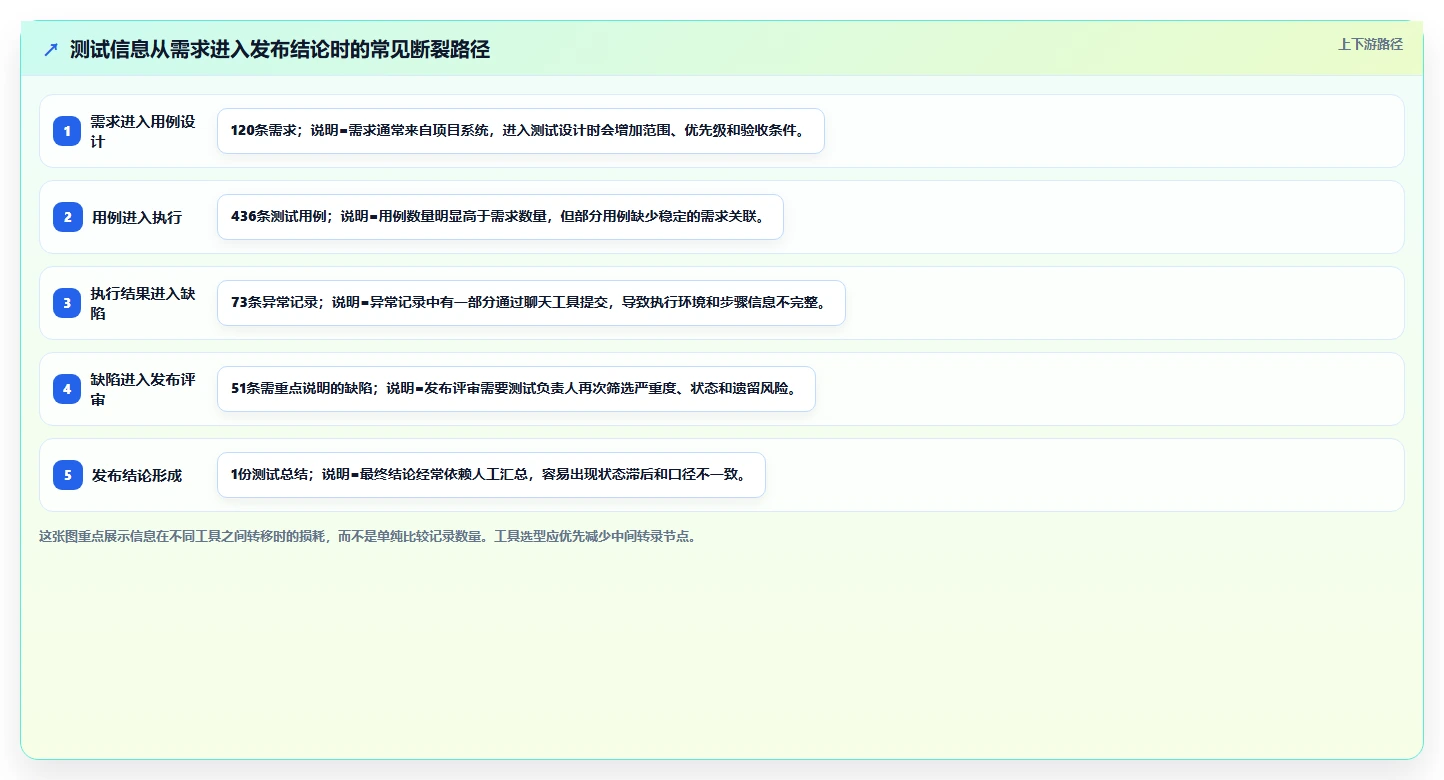Image resolution: width=1444 pixels, height=780 pixels.
Task: Select step badge number 2
Action: tap(68, 217)
